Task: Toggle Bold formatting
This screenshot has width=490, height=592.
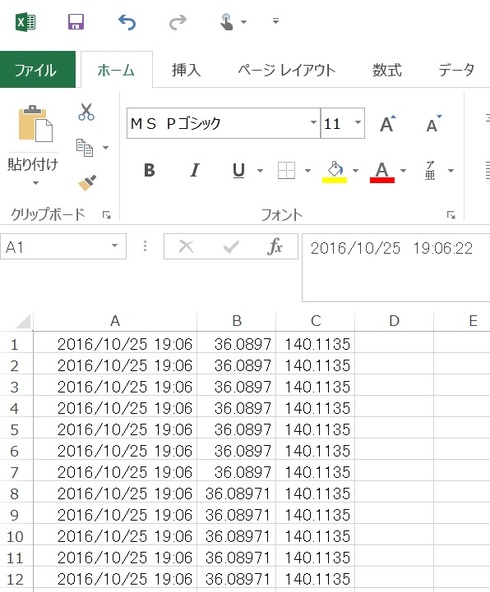Action: coord(149,170)
